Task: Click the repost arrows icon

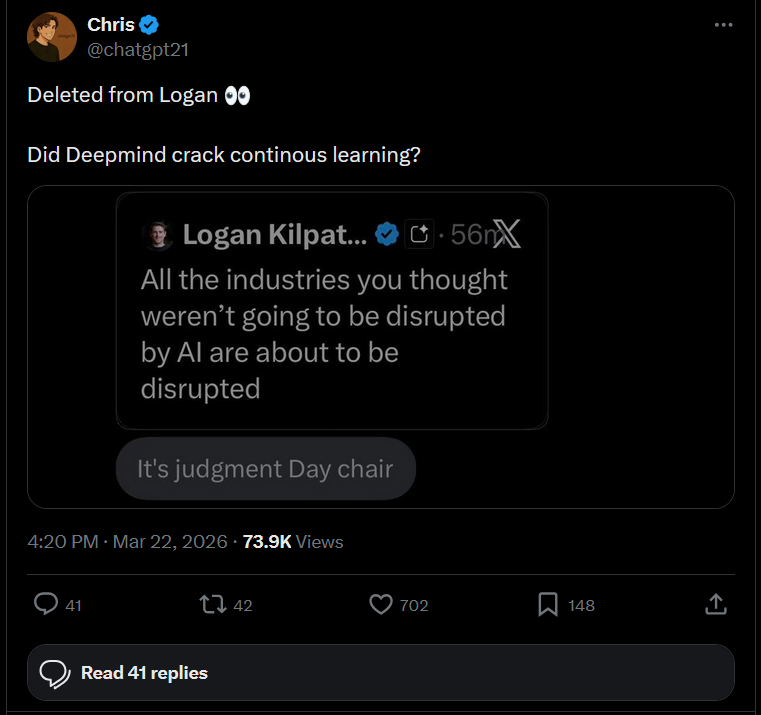Action: click(211, 604)
